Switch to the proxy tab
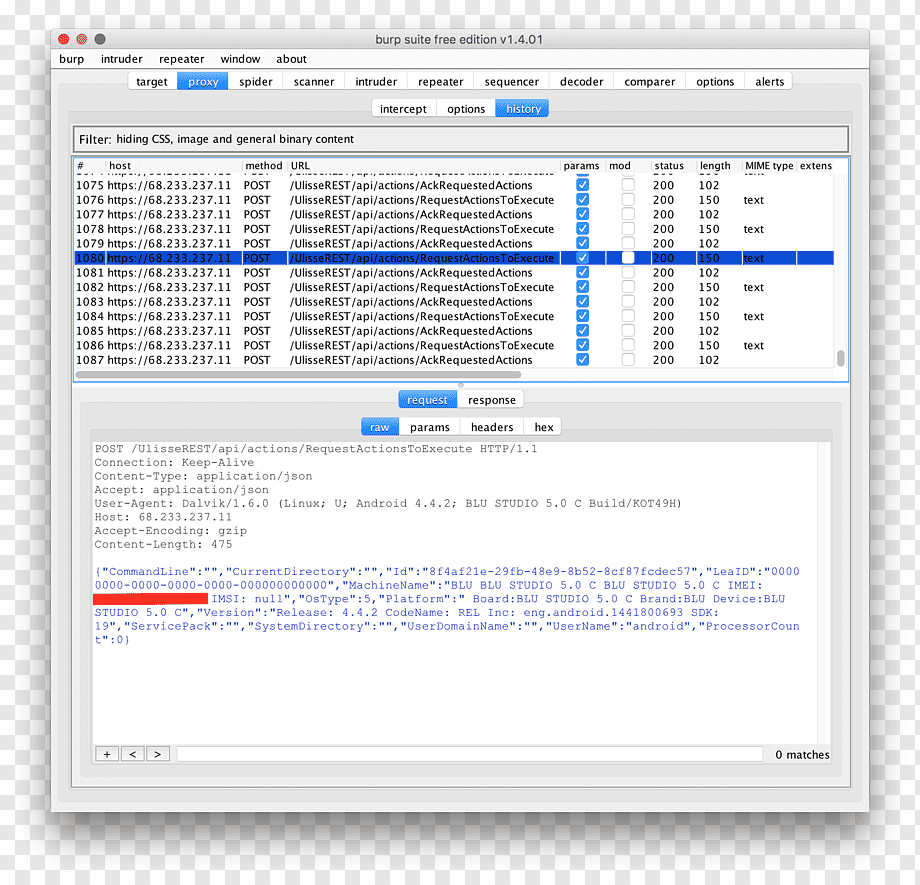 pos(203,82)
